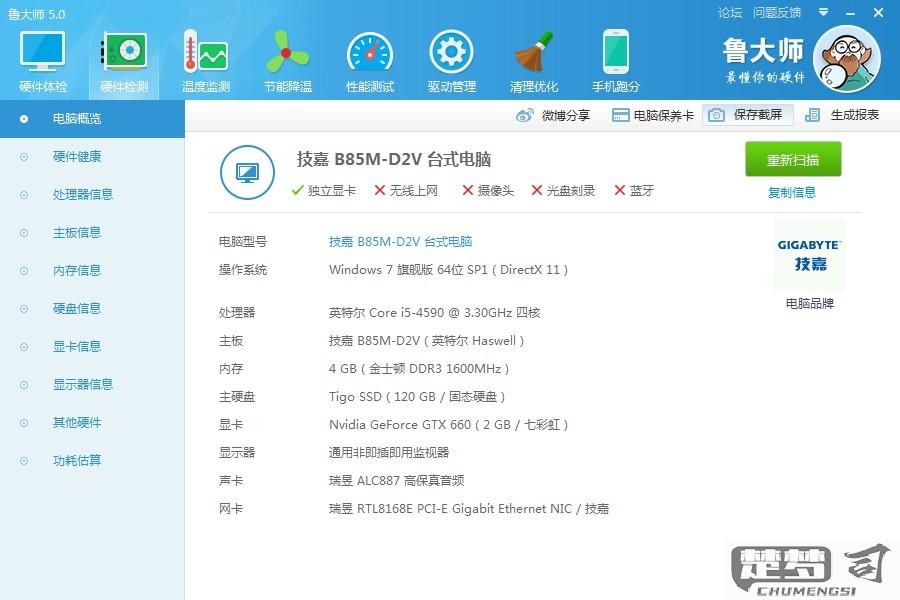Select the 硬件检测 hardware detection icon
900x600 pixels.
click(124, 52)
